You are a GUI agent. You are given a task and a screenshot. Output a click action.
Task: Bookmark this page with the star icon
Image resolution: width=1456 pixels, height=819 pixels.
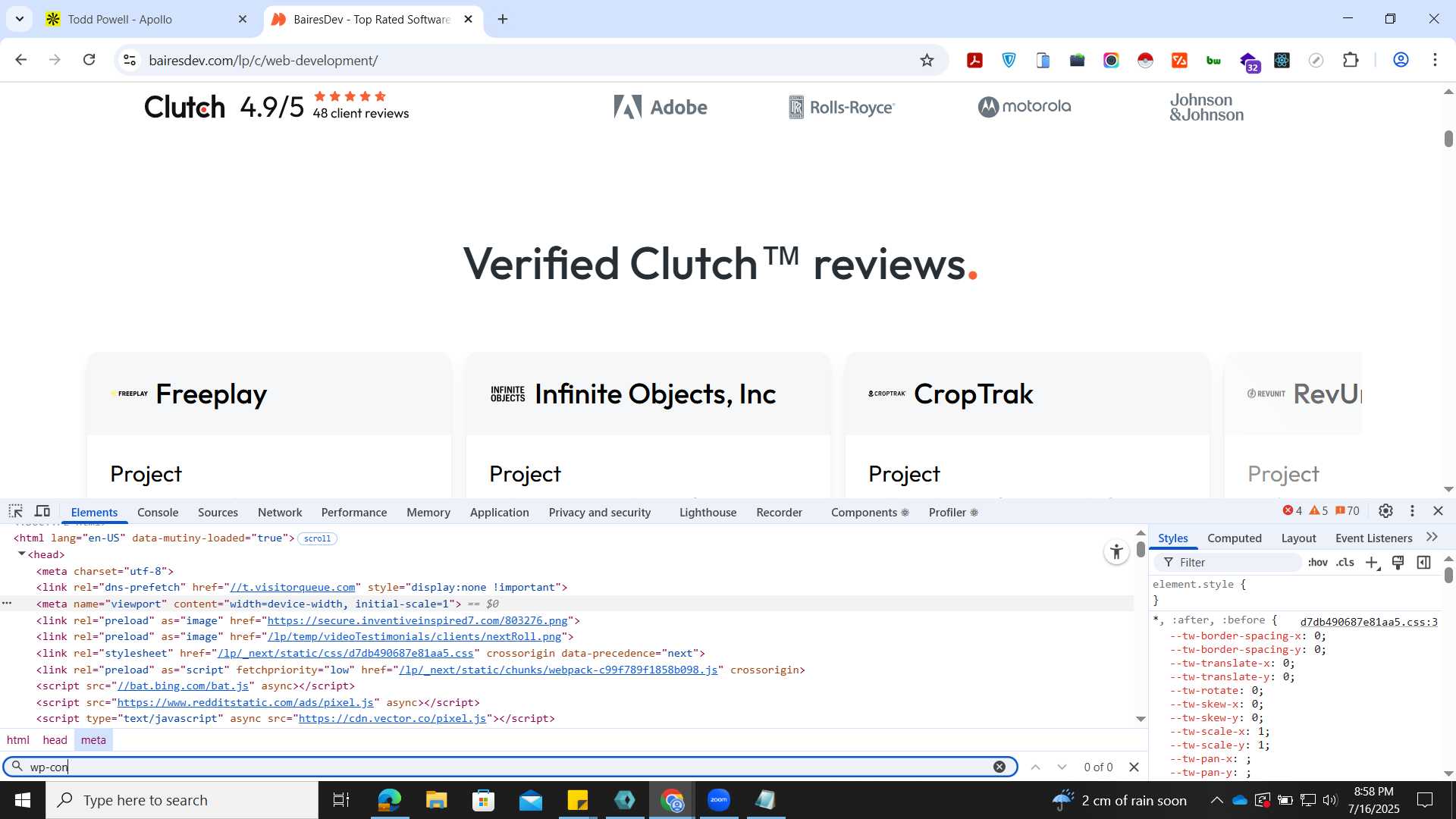coord(927,60)
